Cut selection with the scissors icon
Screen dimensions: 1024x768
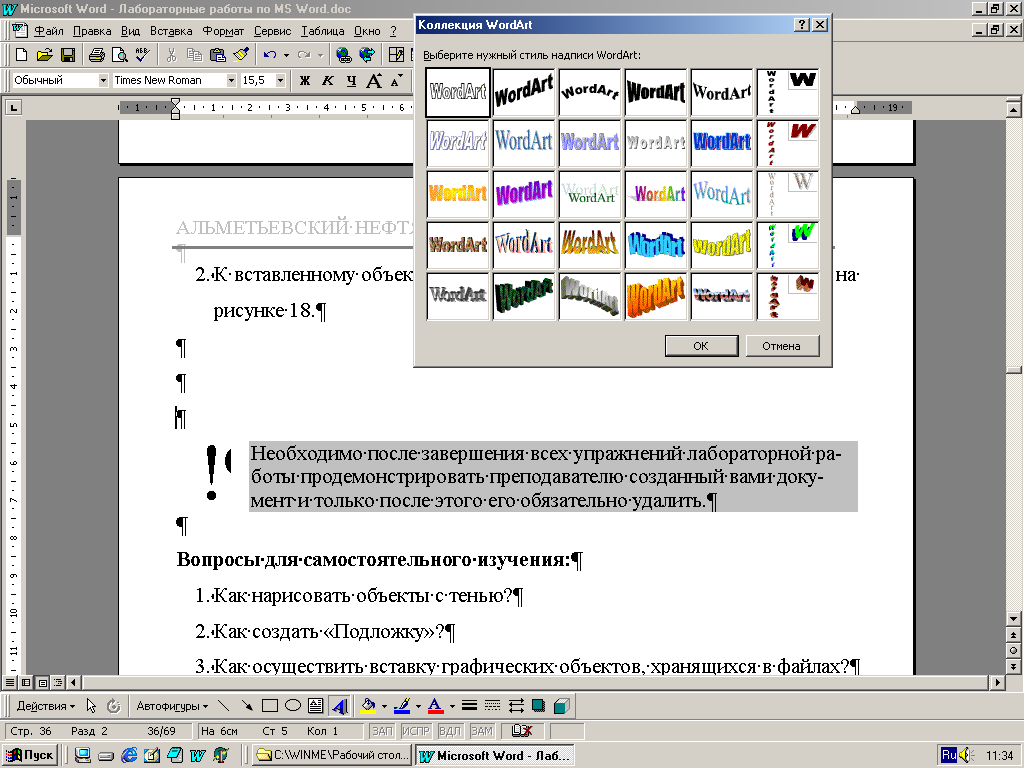pos(172,55)
